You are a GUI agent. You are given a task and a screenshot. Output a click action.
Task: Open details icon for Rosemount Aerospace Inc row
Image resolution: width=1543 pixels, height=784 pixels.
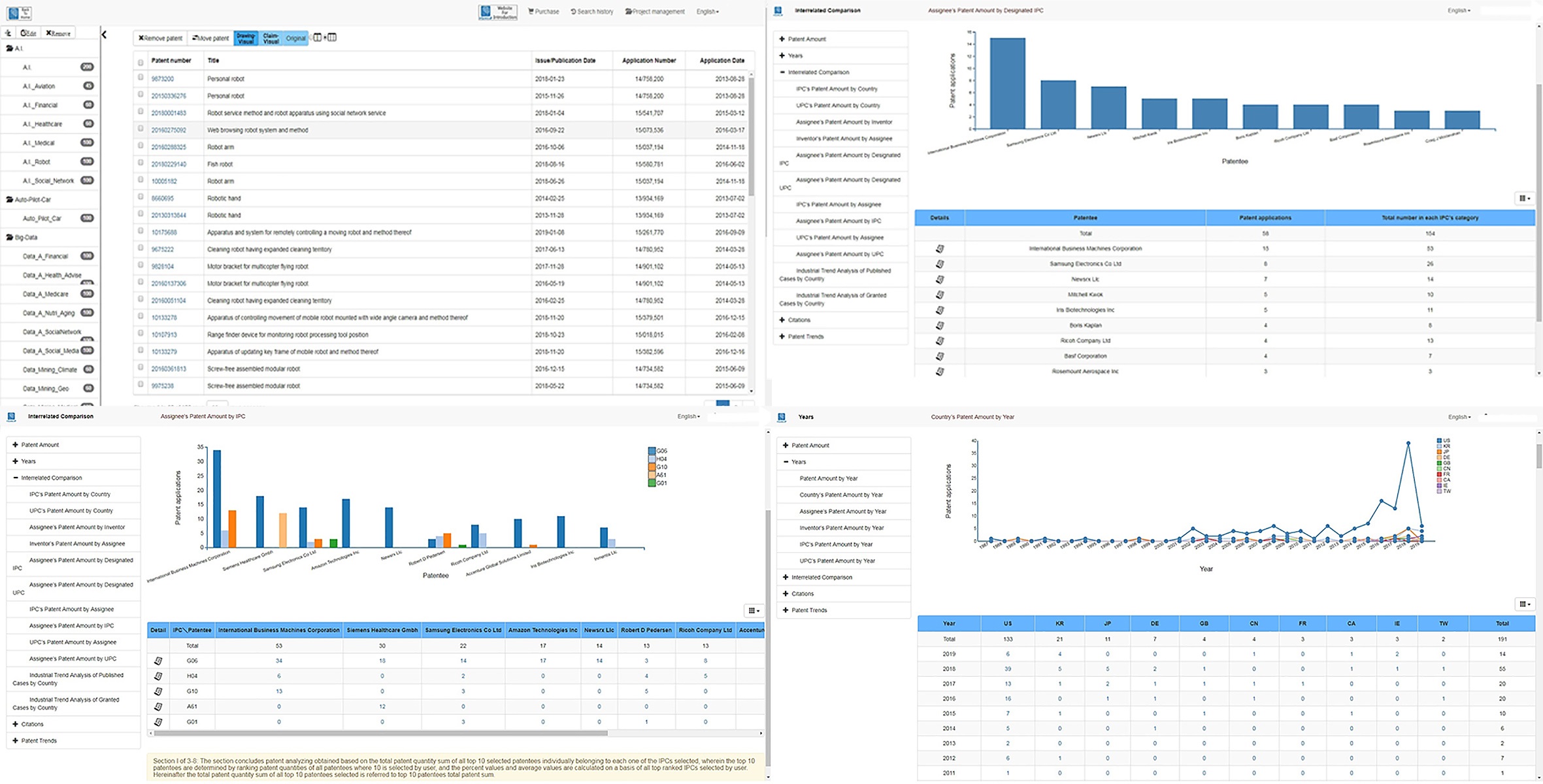point(940,372)
